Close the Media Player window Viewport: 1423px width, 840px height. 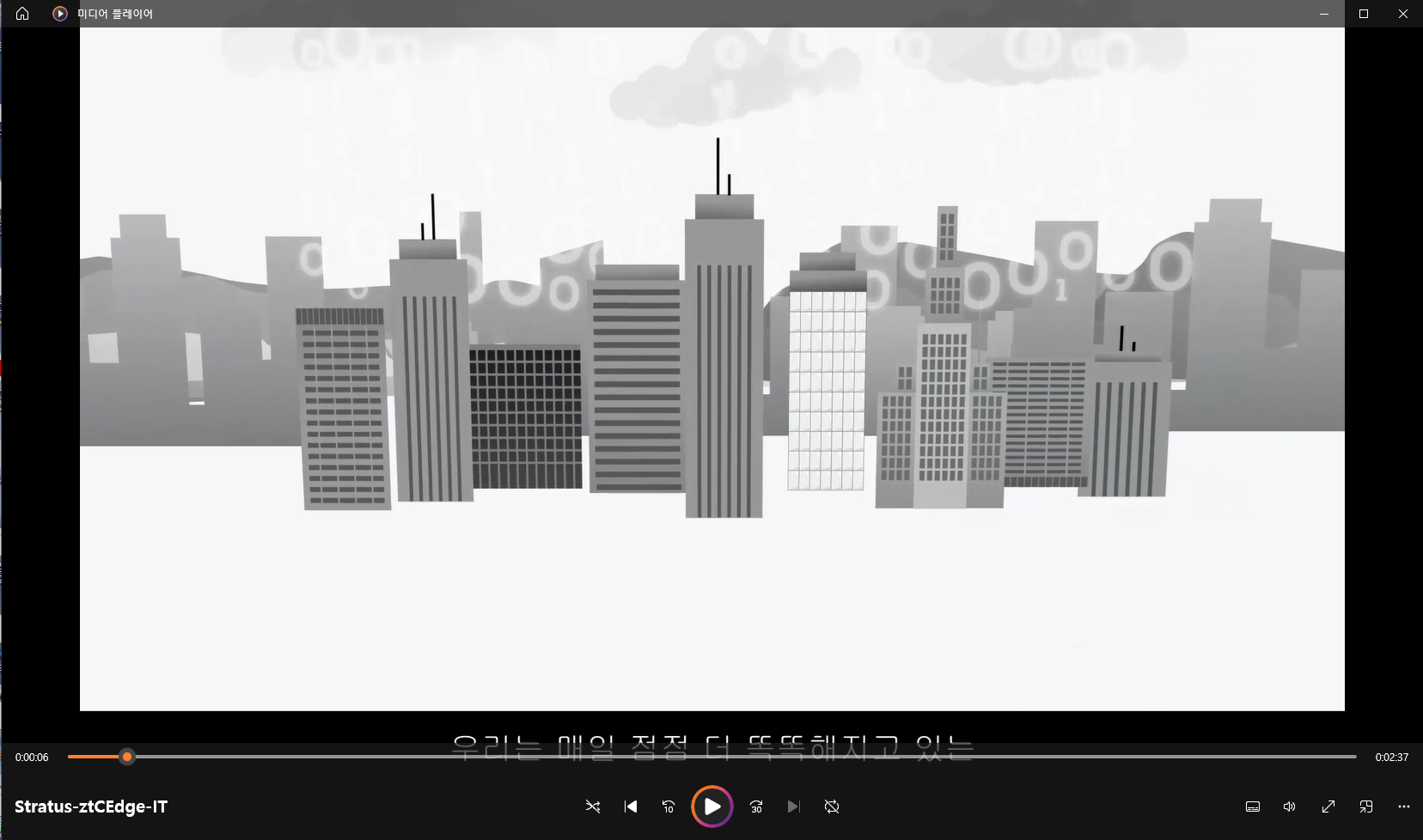tap(1403, 14)
